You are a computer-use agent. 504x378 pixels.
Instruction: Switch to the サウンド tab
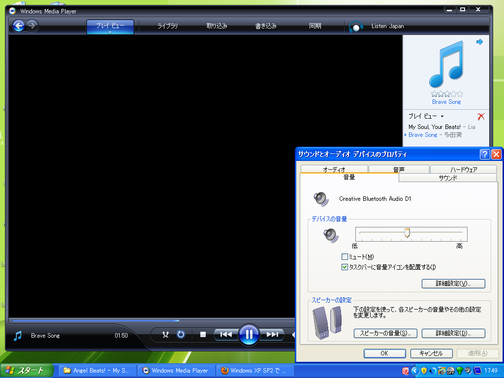pyautogui.click(x=448, y=178)
